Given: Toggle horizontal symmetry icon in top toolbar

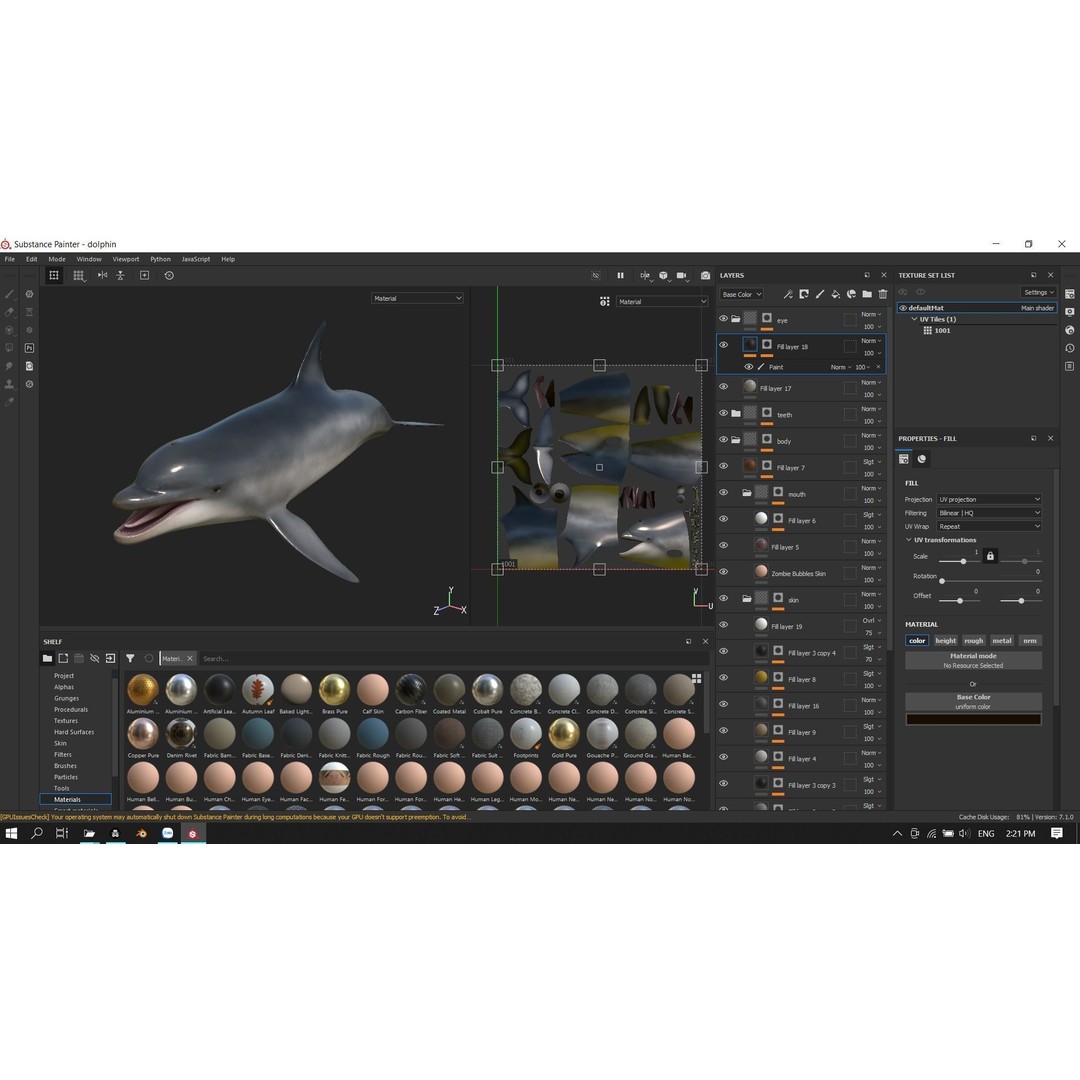Looking at the screenshot, I should (102, 276).
